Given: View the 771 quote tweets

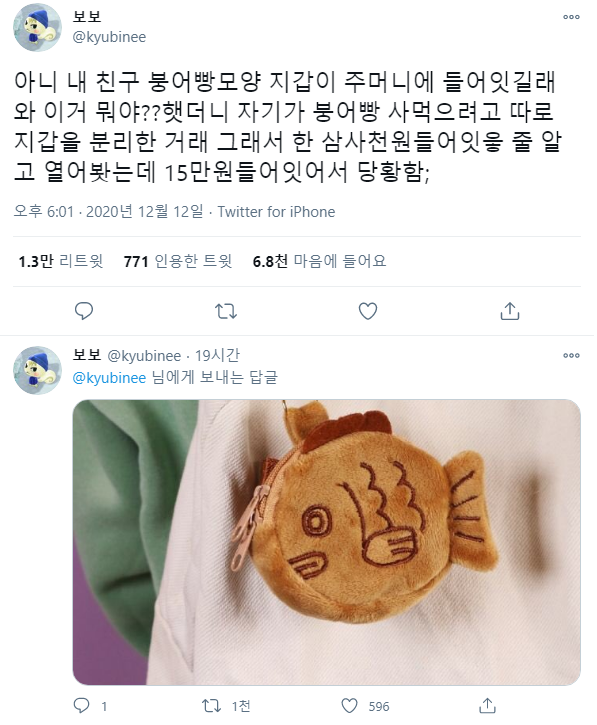Looking at the screenshot, I should pos(178,261).
